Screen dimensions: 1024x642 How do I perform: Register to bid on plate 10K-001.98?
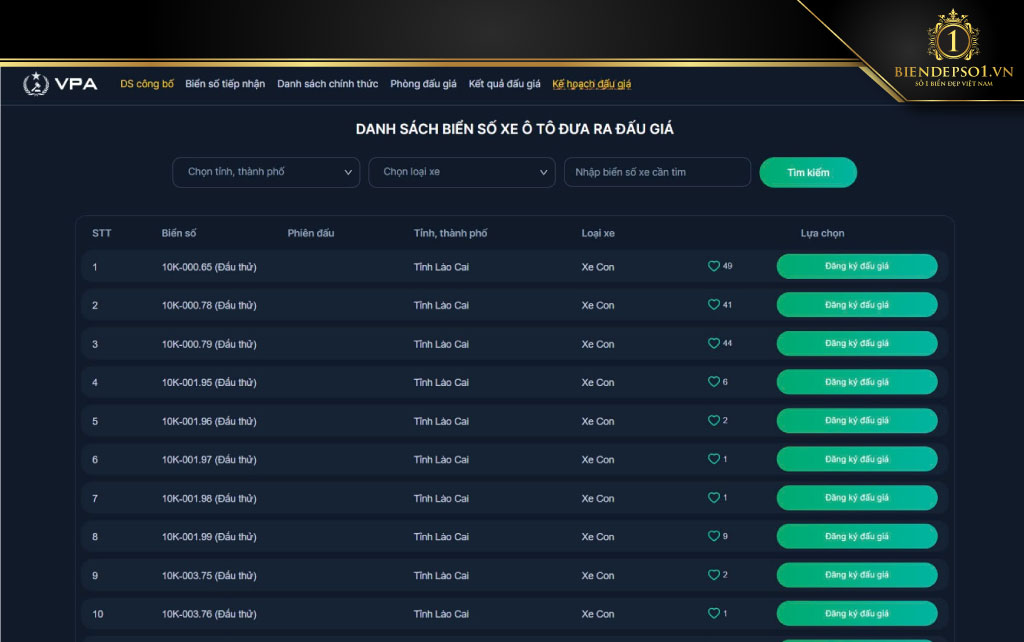[x=856, y=498]
